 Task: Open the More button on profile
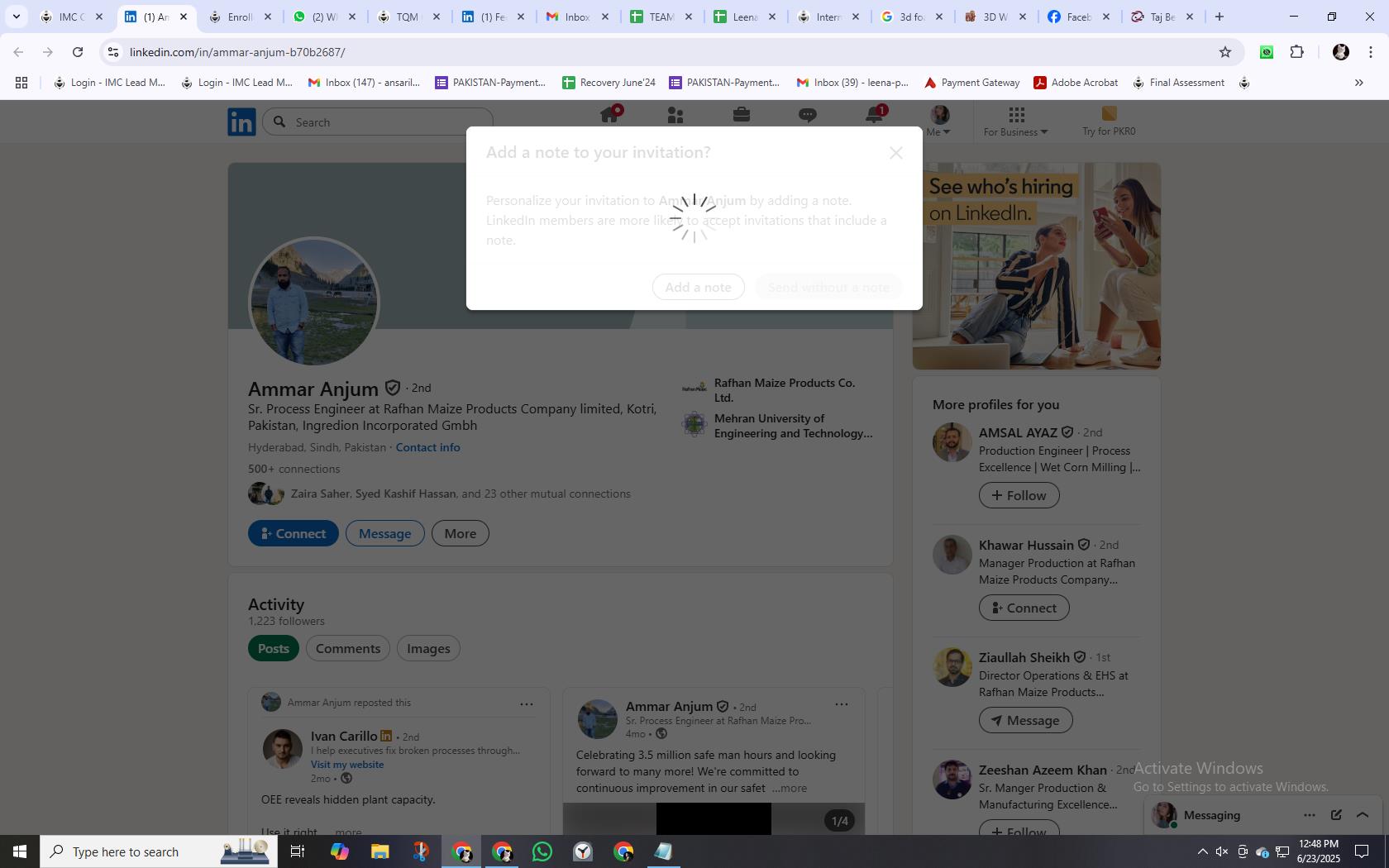pos(461,533)
